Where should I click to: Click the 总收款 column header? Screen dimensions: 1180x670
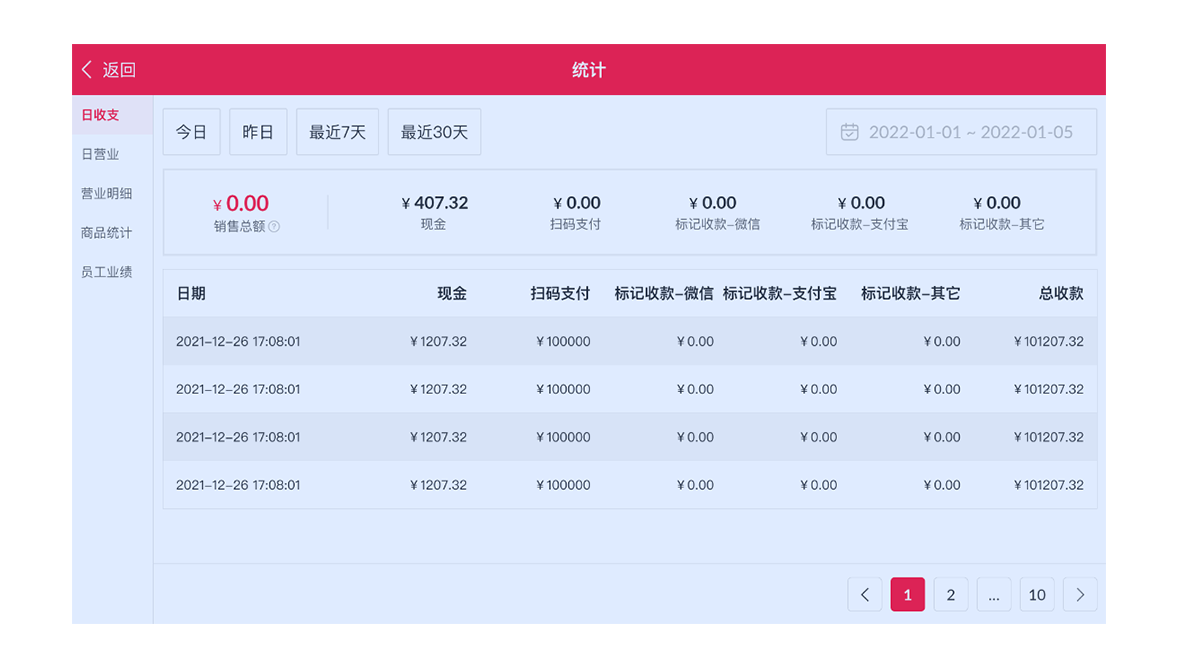coord(1061,294)
